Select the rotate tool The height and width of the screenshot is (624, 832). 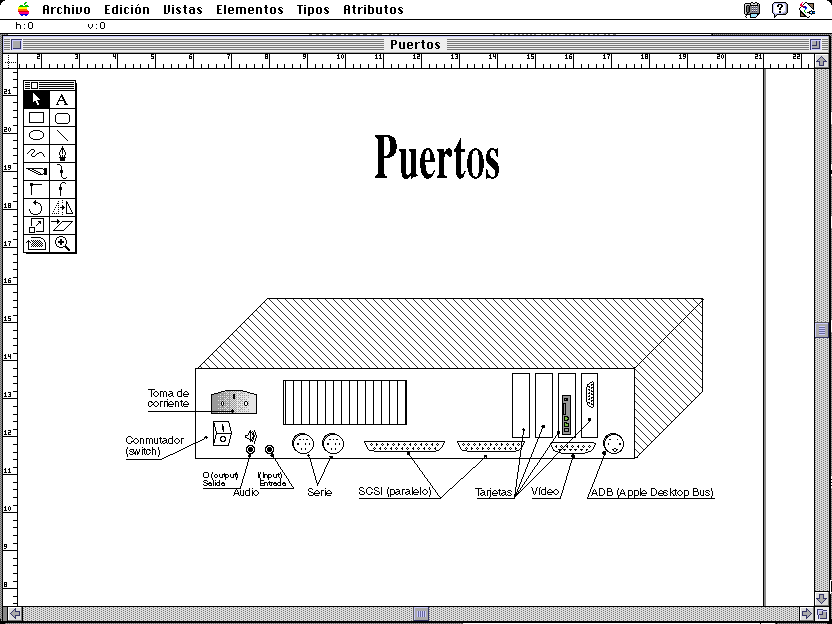pyautogui.click(x=37, y=207)
